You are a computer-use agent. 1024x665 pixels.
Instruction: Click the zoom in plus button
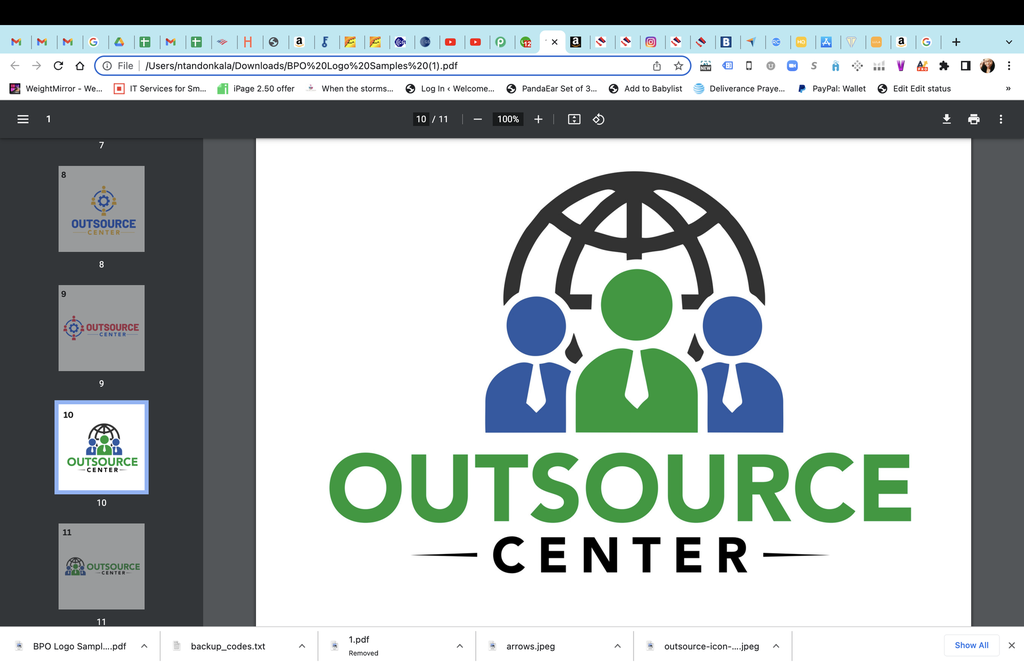(538, 119)
